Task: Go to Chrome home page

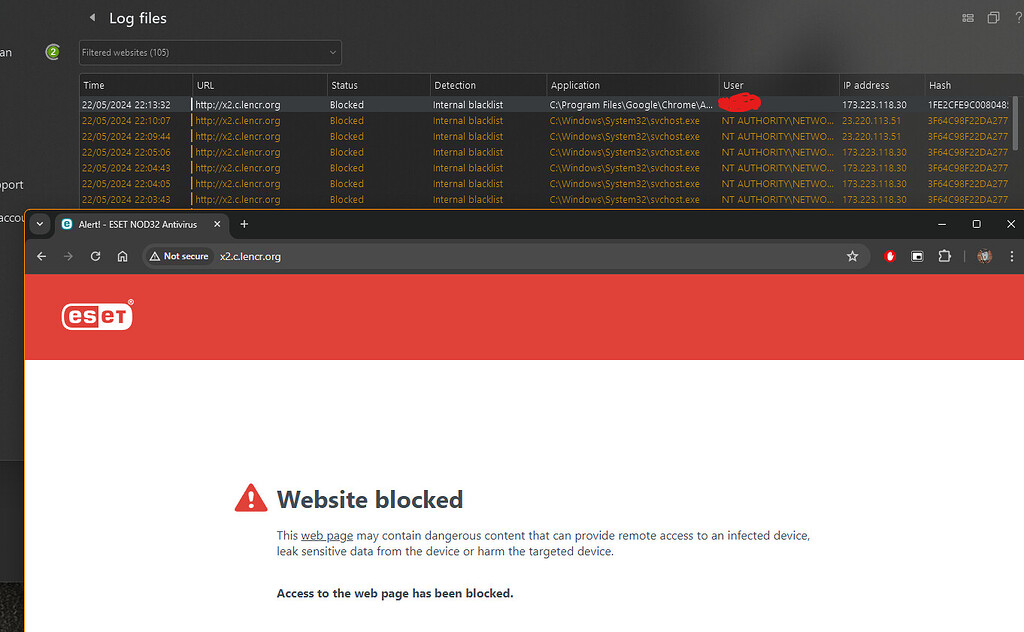Action: pos(122,256)
